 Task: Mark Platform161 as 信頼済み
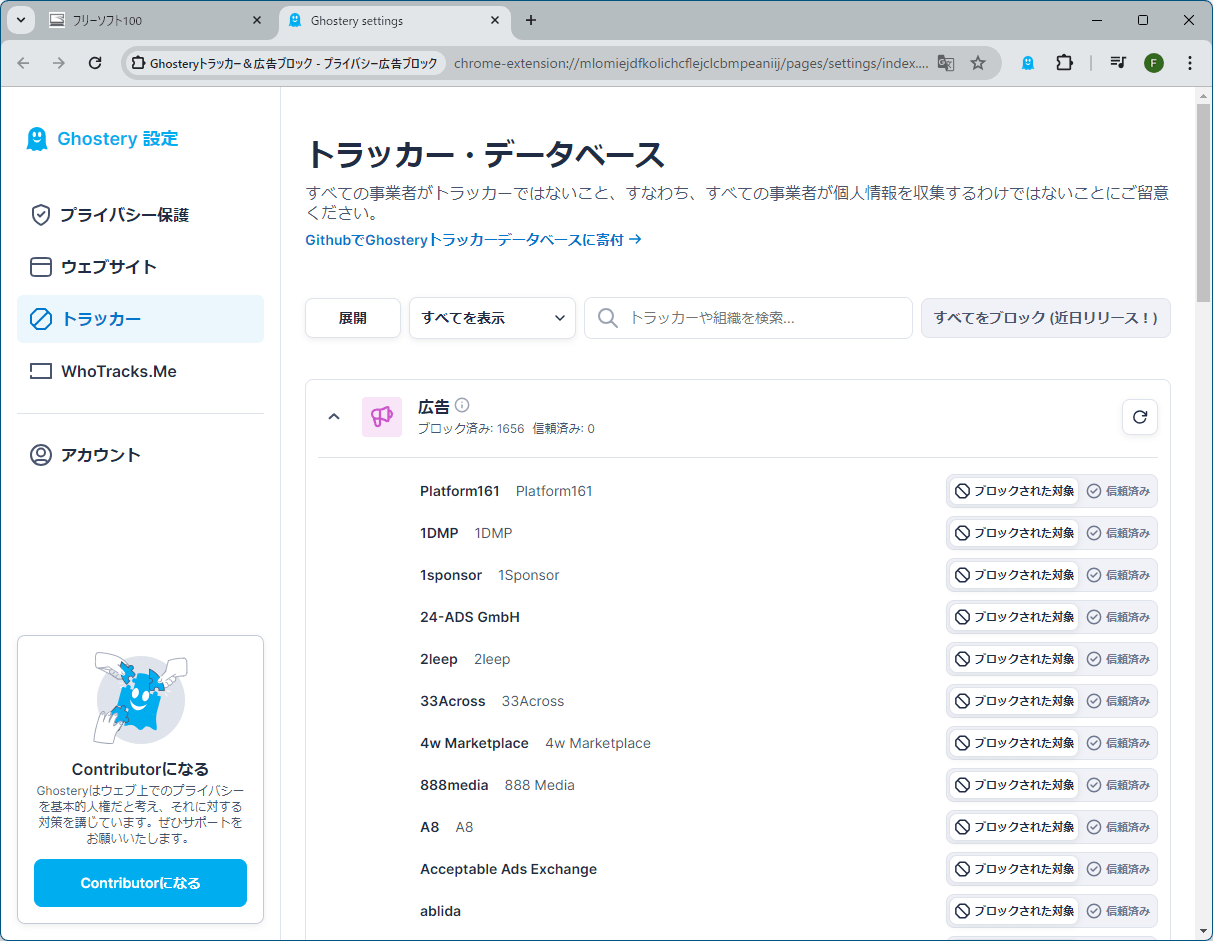point(1119,491)
